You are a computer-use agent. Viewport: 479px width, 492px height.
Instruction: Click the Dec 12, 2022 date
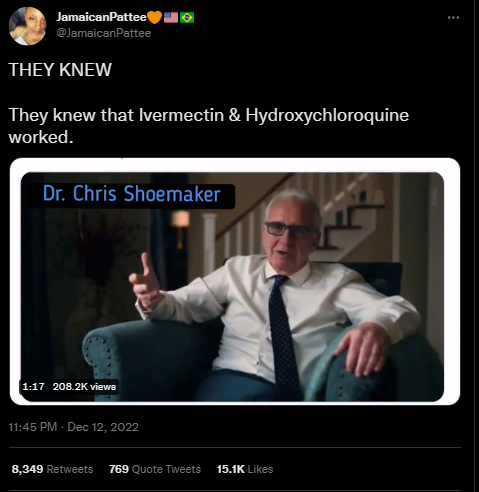pyautogui.click(x=103, y=427)
